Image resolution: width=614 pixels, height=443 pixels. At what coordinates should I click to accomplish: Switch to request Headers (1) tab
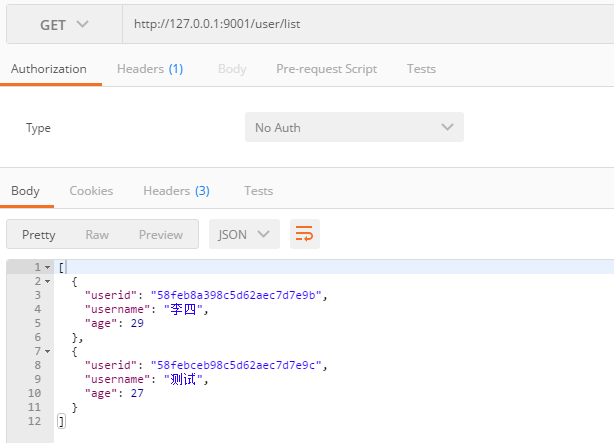150,69
